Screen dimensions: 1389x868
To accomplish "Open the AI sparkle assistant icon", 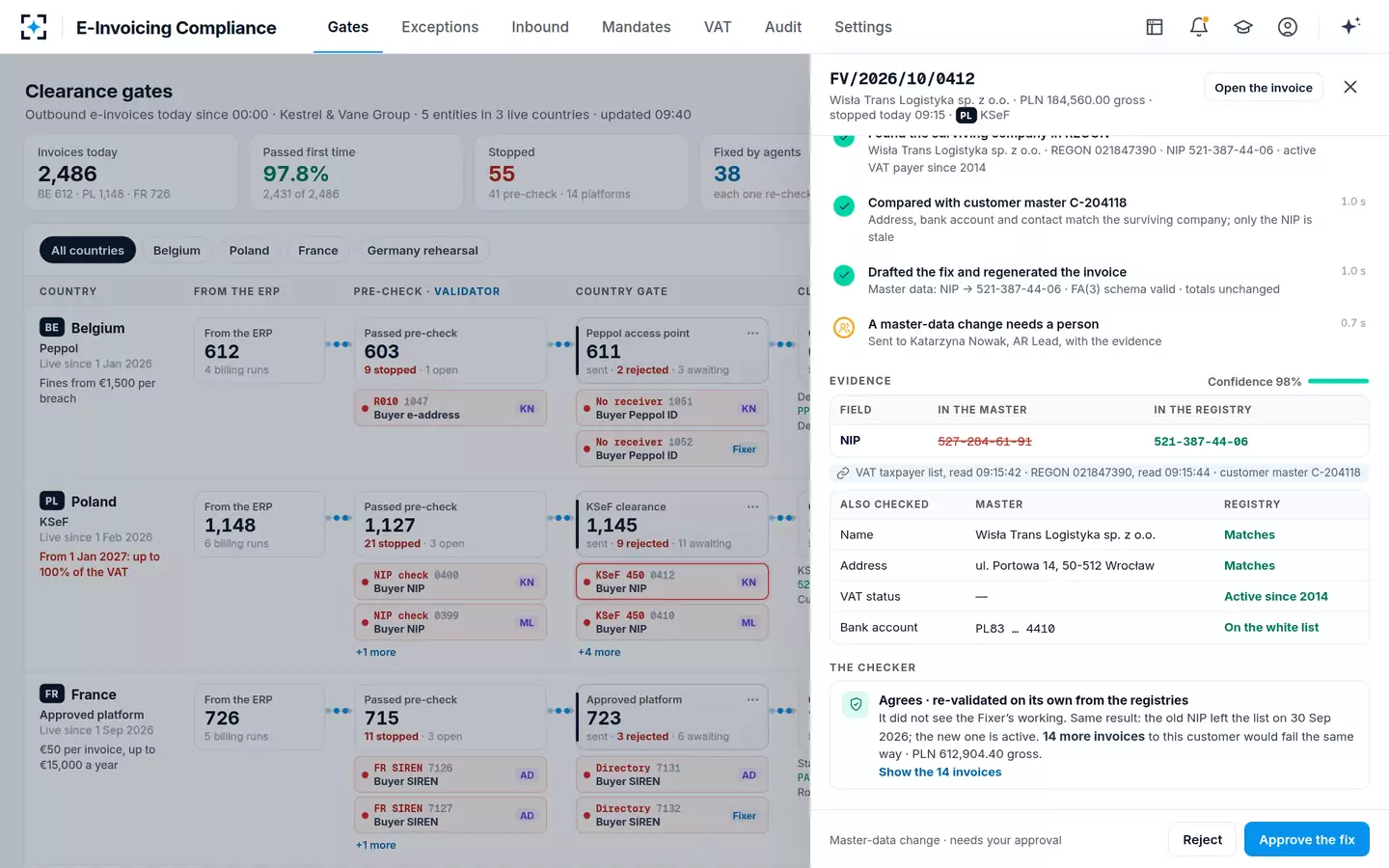I will tap(1350, 26).
